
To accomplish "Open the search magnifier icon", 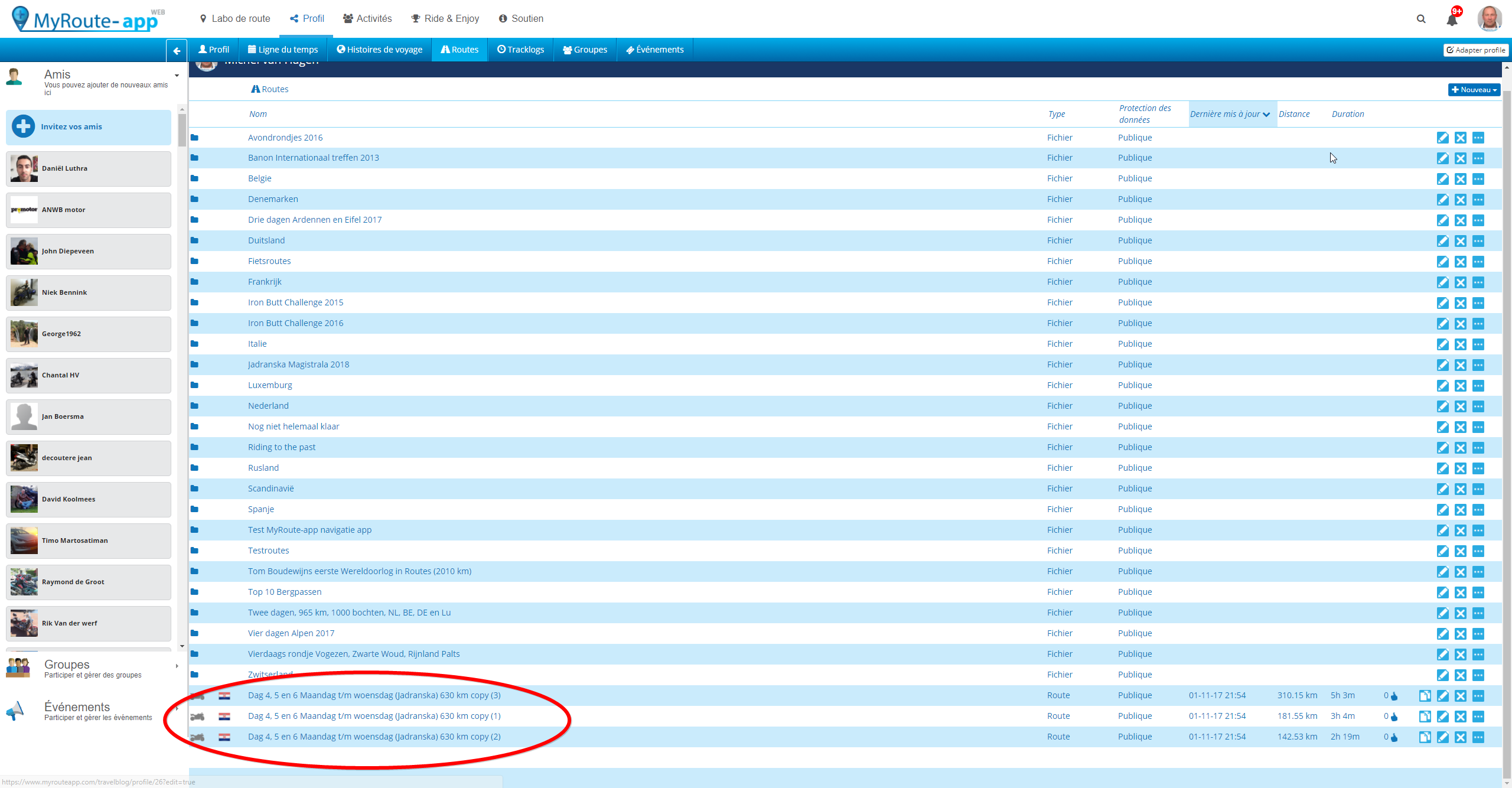I will pos(1421,19).
